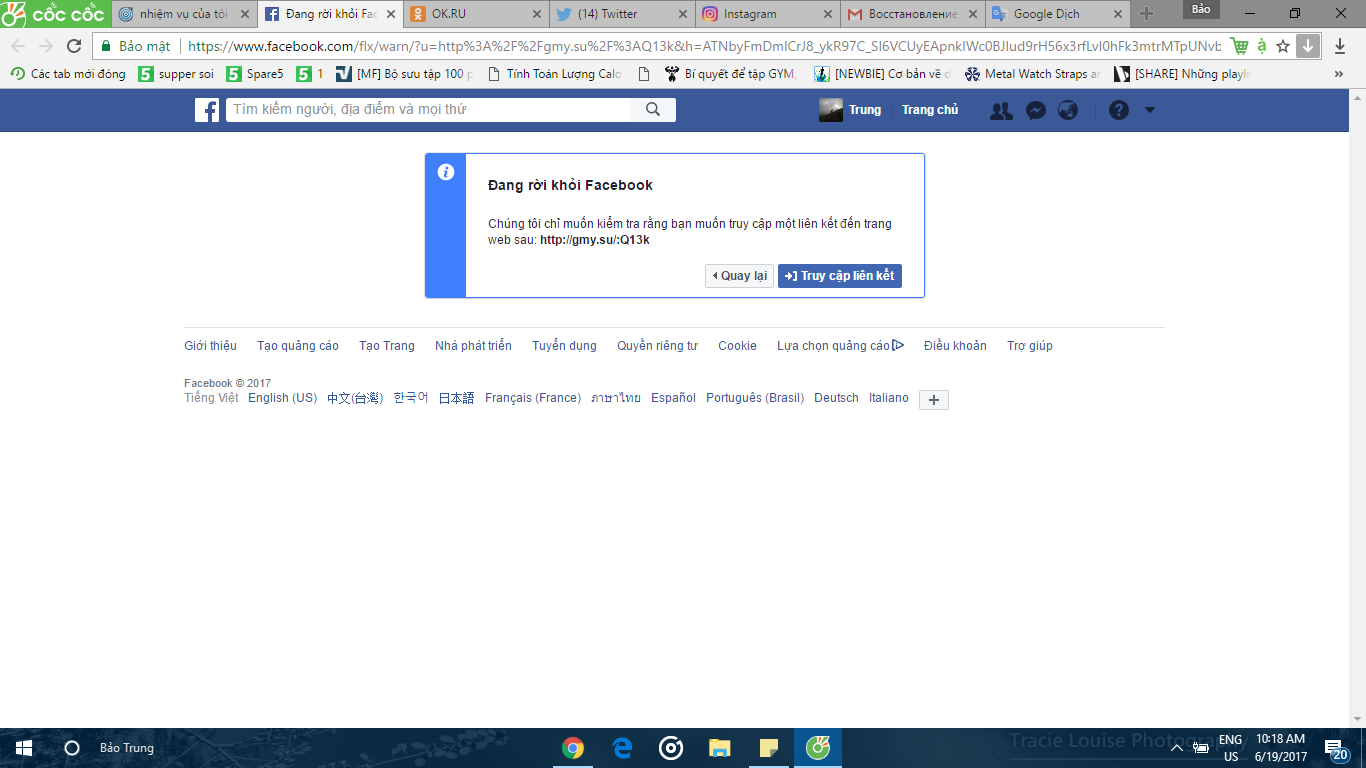Open Microsoft Edge from the taskbar

pyautogui.click(x=622, y=748)
